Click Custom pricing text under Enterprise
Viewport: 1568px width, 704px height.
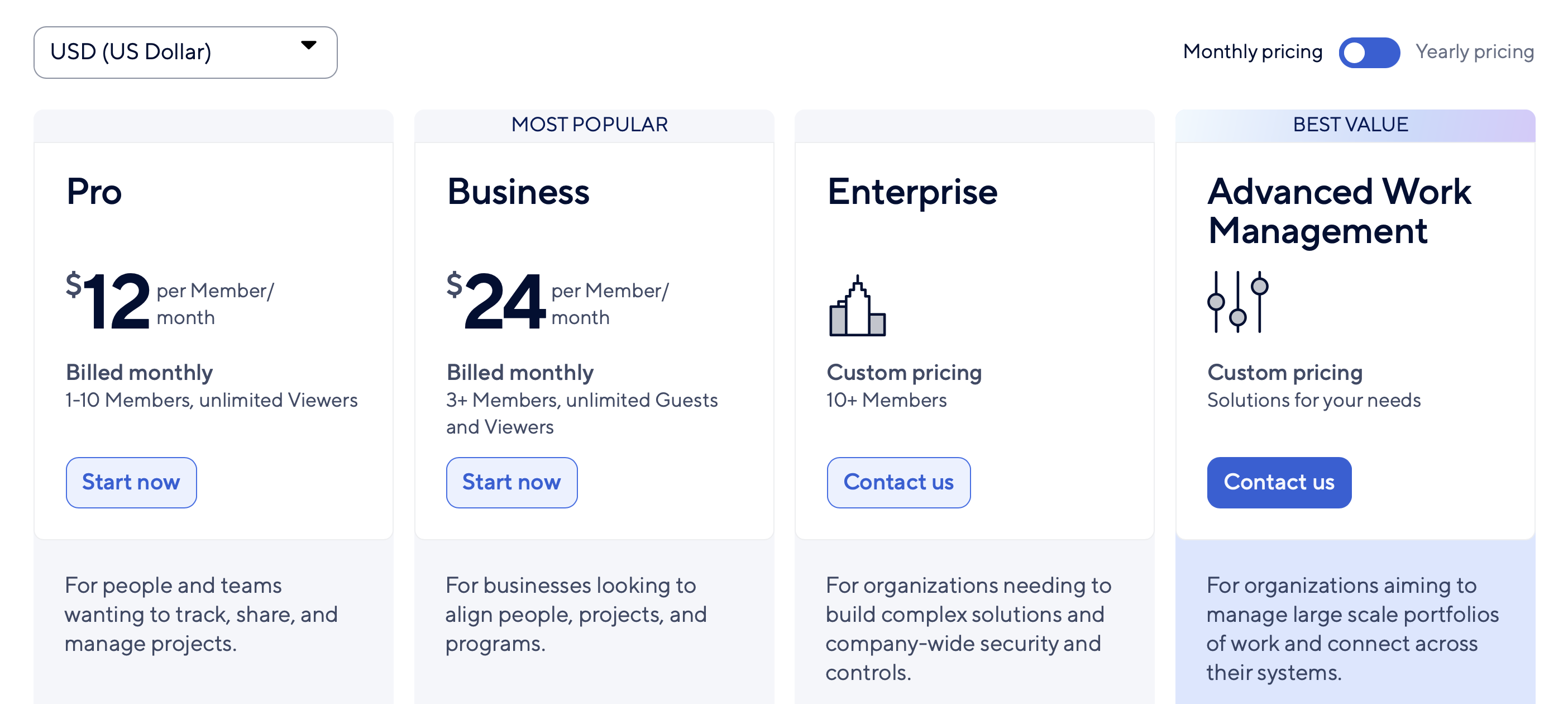[x=904, y=373]
